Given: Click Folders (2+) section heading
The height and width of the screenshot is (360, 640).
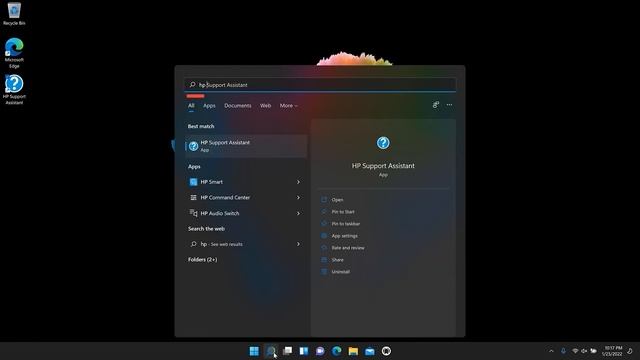Looking at the screenshot, I should tap(202, 260).
